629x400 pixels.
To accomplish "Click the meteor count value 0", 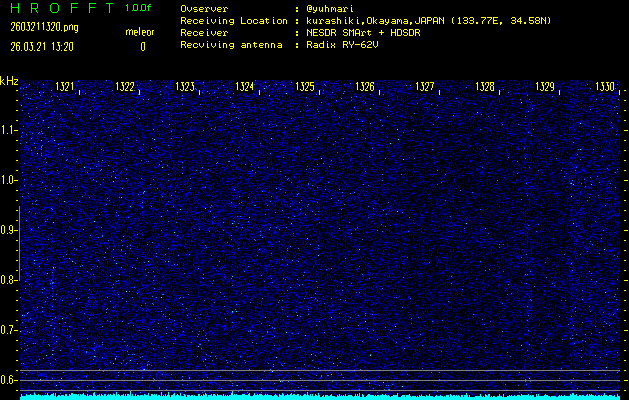I will pos(142,46).
